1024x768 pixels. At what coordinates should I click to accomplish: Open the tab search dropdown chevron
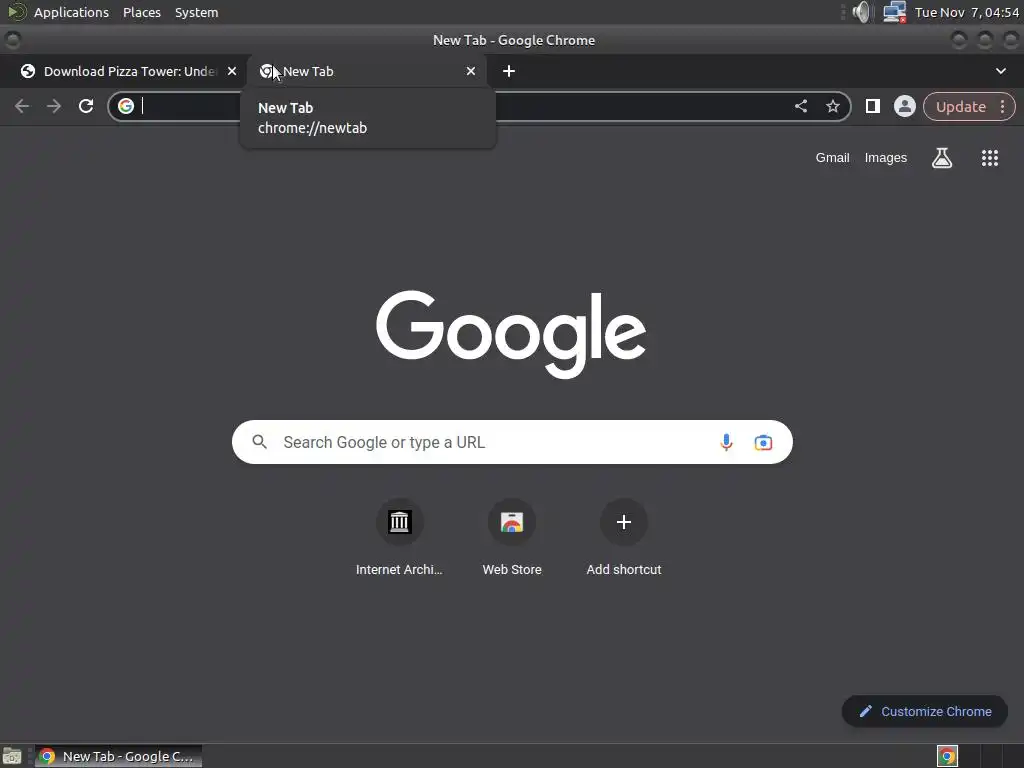pyautogui.click(x=1000, y=71)
